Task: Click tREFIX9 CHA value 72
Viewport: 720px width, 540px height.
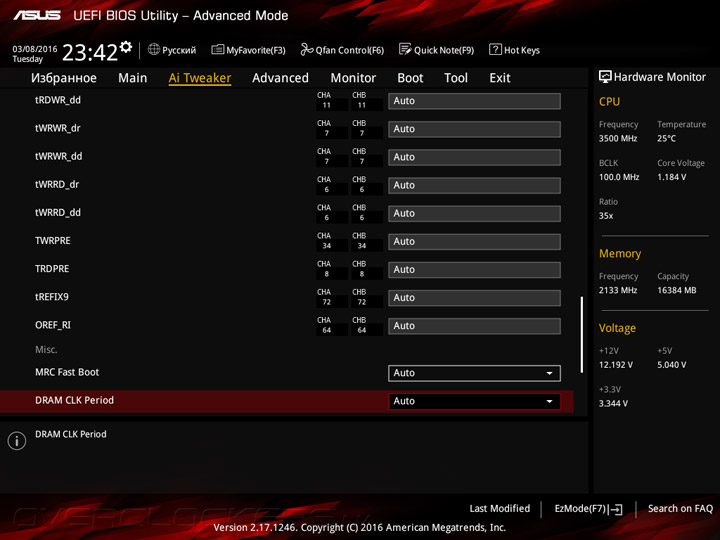Action: click(326, 302)
